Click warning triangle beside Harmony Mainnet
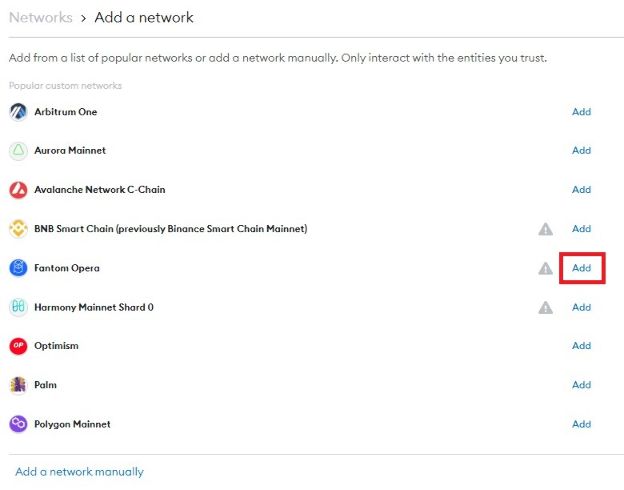The height and width of the screenshot is (490, 624). (545, 307)
